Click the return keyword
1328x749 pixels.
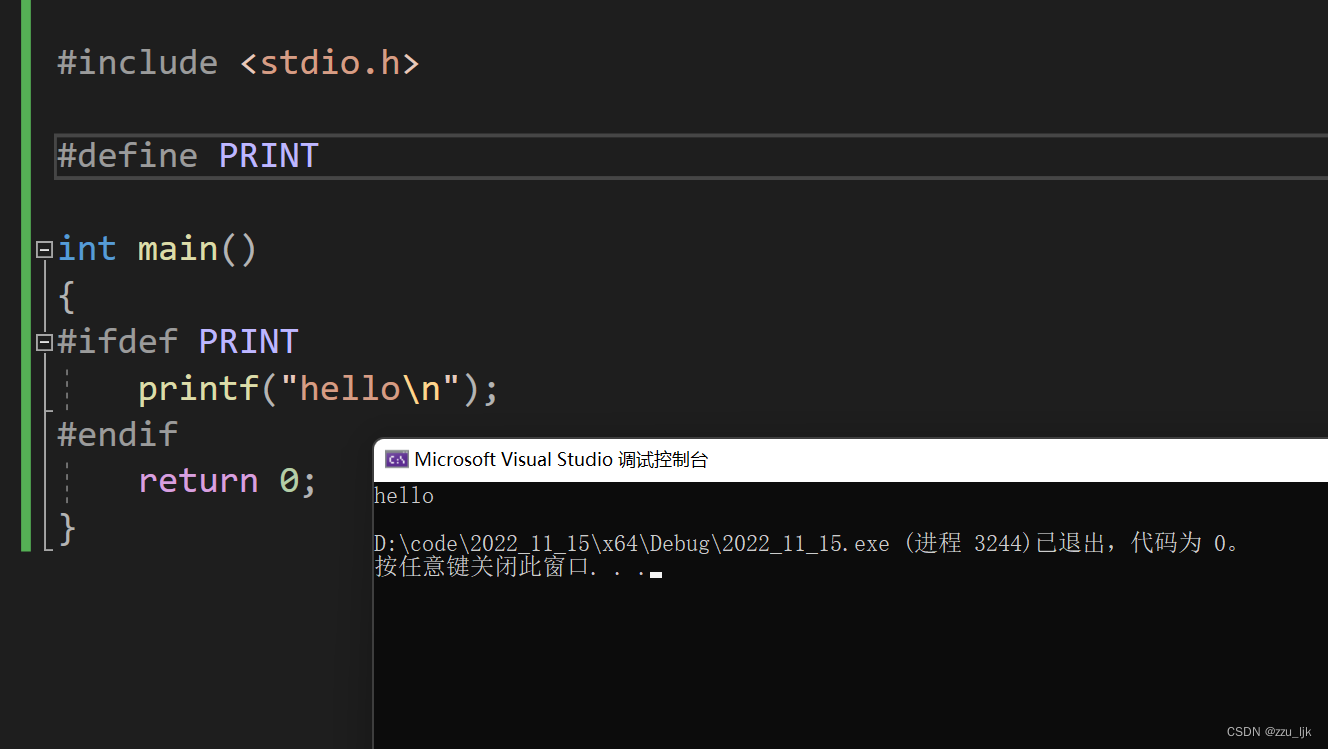tap(198, 481)
